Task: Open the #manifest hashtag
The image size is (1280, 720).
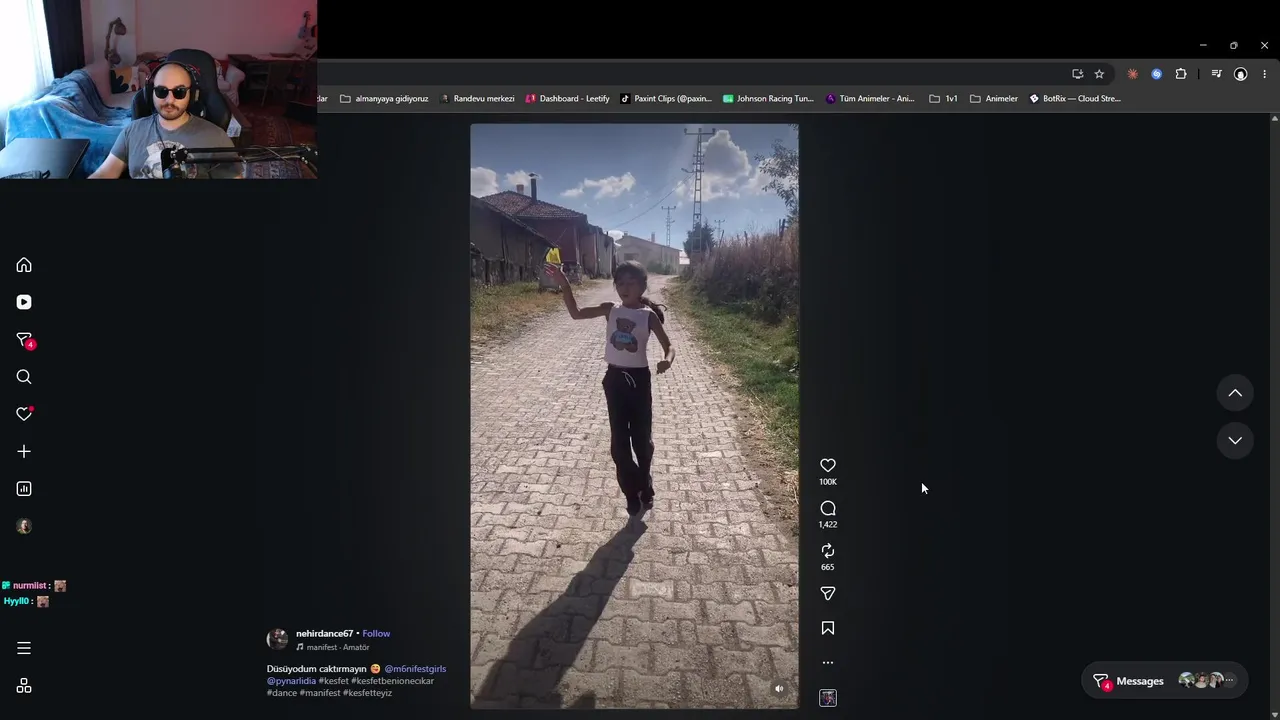Action: [320, 693]
